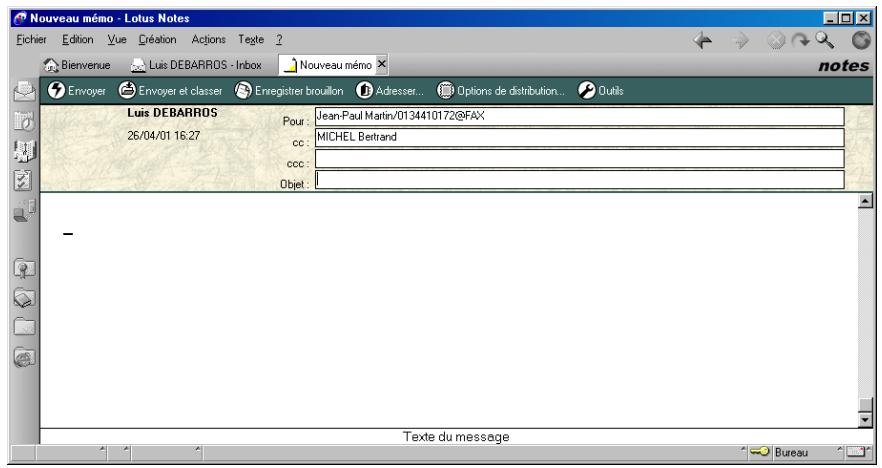Image resolution: width=882 pixels, height=468 pixels.
Task: Open the Texte menu
Action: [251, 40]
